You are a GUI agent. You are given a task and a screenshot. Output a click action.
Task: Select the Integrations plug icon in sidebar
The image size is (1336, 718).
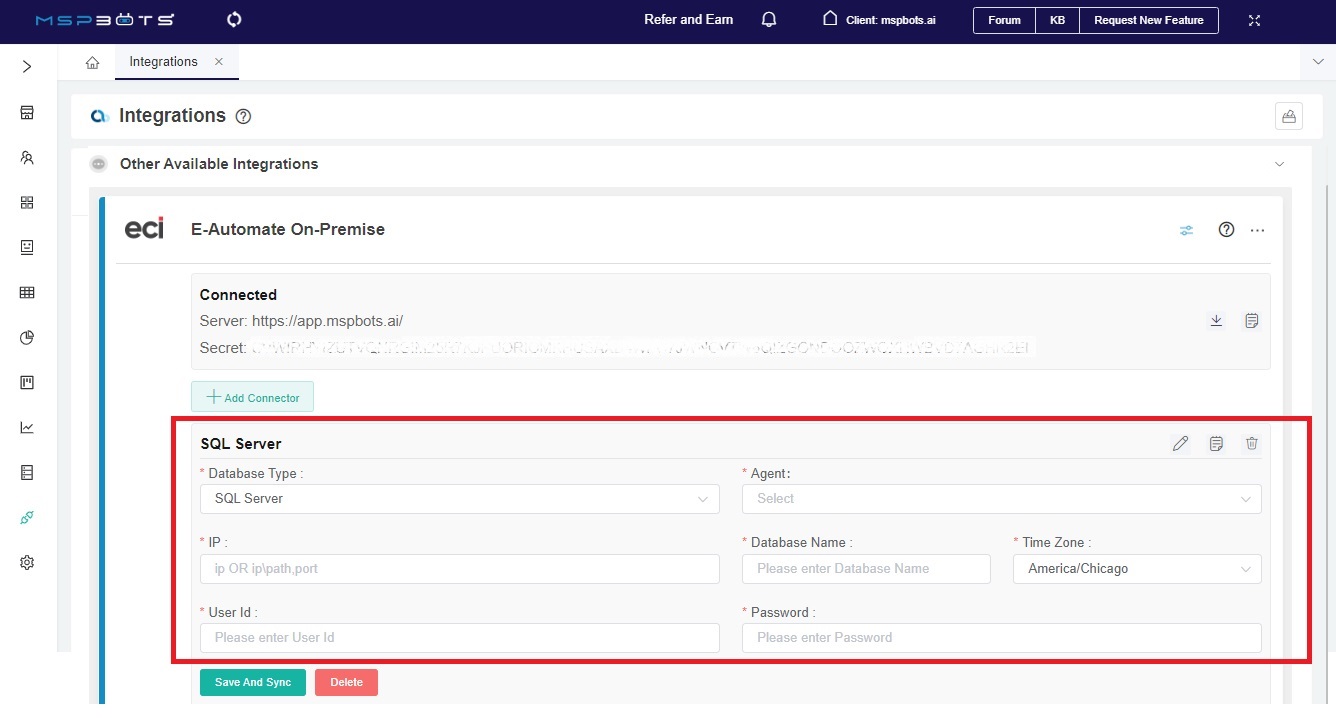26,517
